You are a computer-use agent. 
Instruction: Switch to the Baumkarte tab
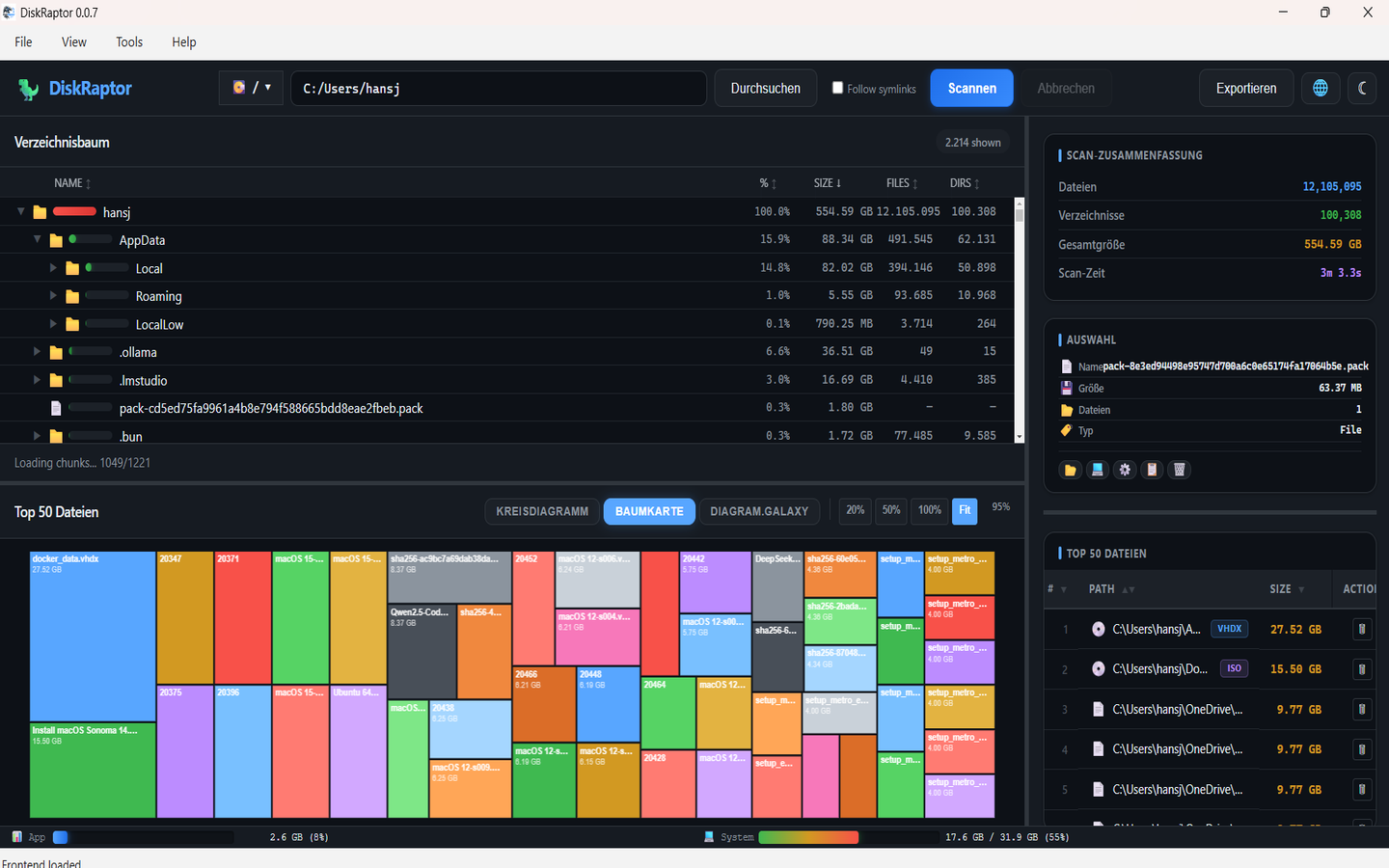649,511
